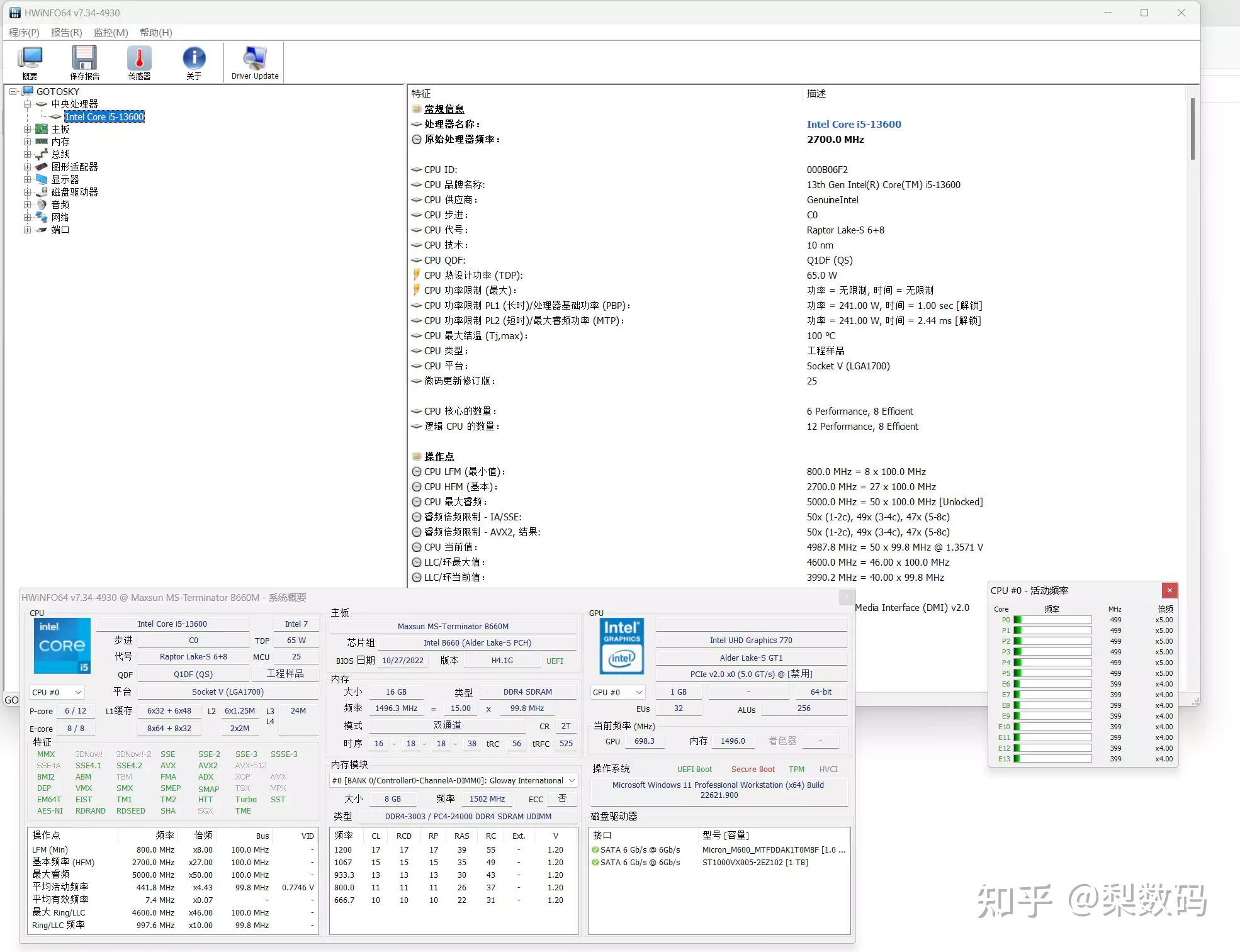Select Intel Core i5-13600 in the tree
1240x952 pixels.
[x=104, y=116]
